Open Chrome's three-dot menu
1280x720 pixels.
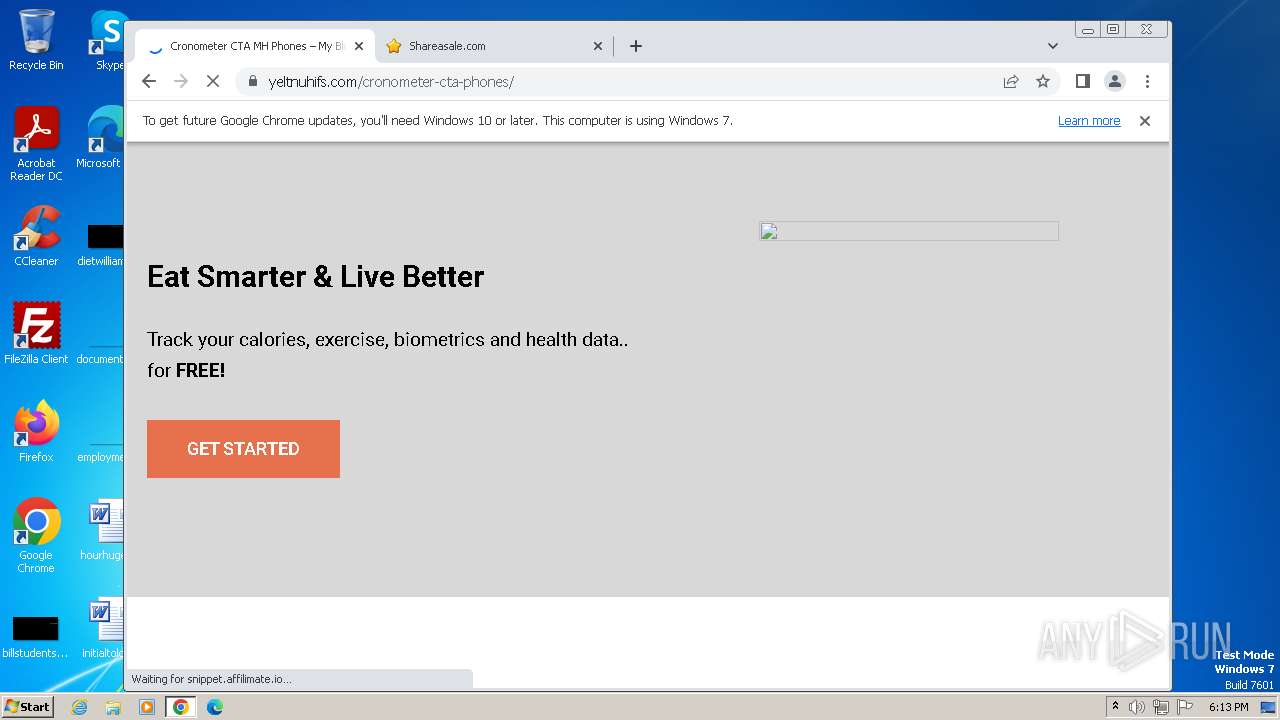pos(1147,81)
